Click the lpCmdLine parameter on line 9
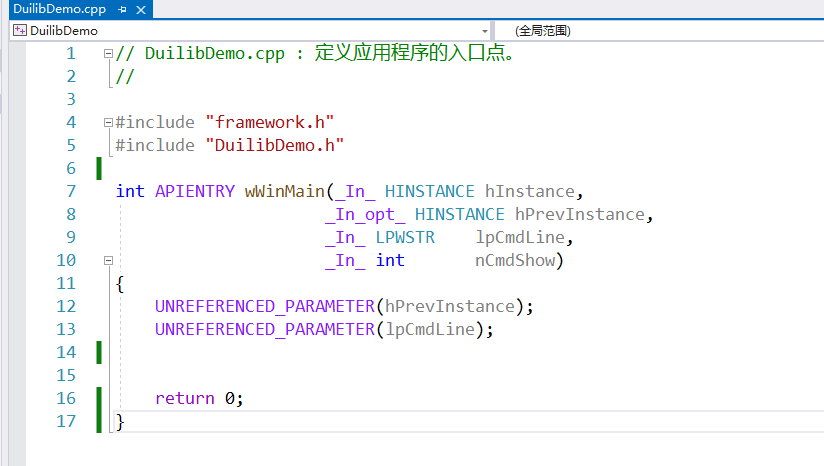Viewport: 824px width, 466px height. (x=520, y=237)
